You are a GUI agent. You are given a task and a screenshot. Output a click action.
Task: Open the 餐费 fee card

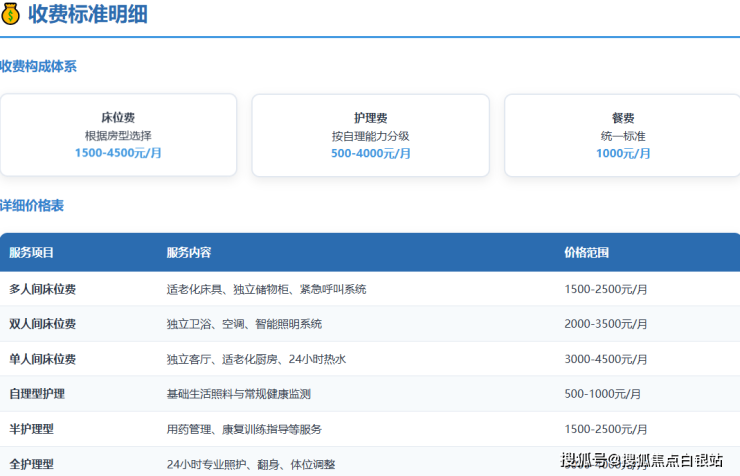(x=622, y=134)
